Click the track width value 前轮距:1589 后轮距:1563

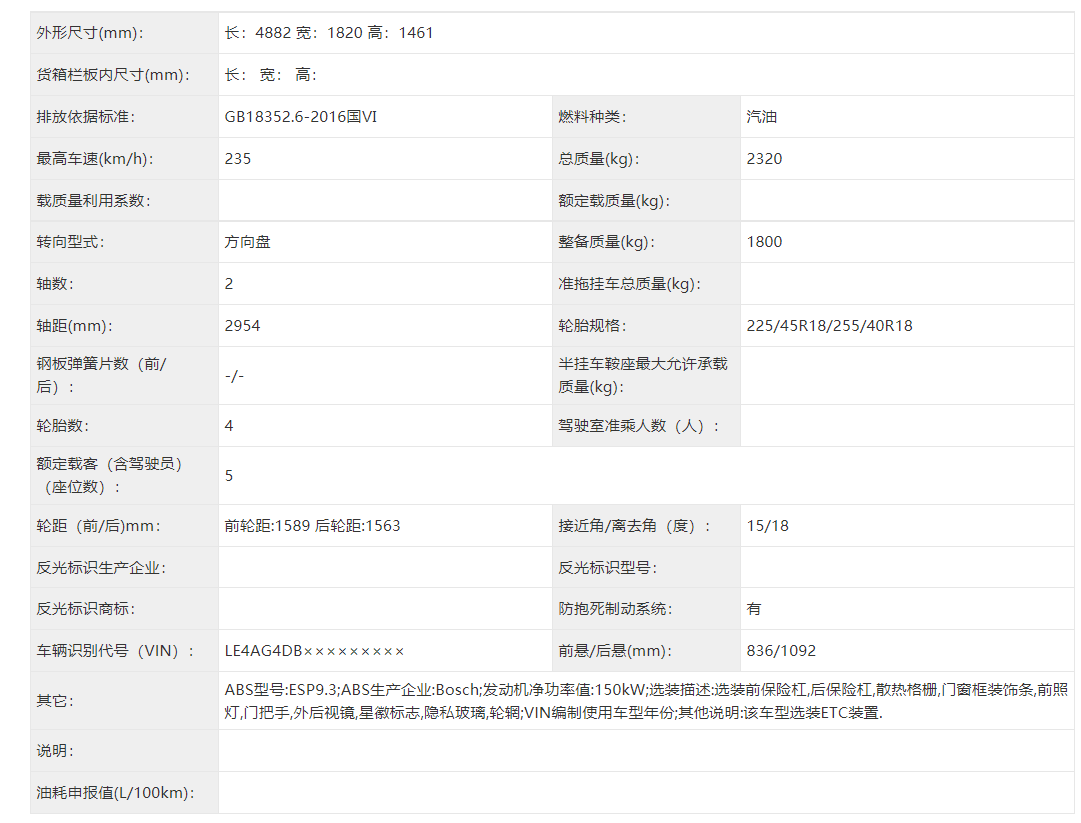pyautogui.click(x=312, y=526)
